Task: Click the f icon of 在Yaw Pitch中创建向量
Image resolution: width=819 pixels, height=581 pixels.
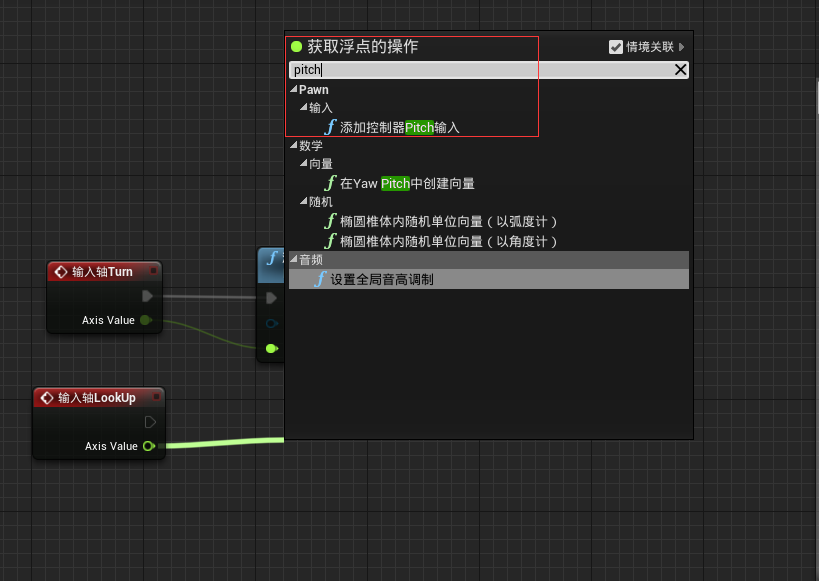Action: (330, 183)
